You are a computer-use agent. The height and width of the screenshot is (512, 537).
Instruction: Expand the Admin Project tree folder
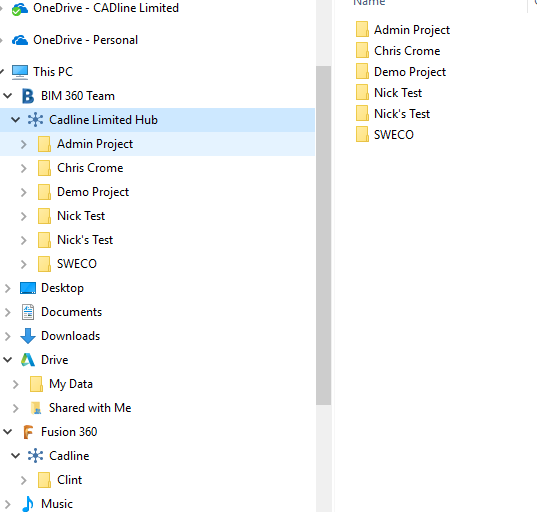[23, 144]
